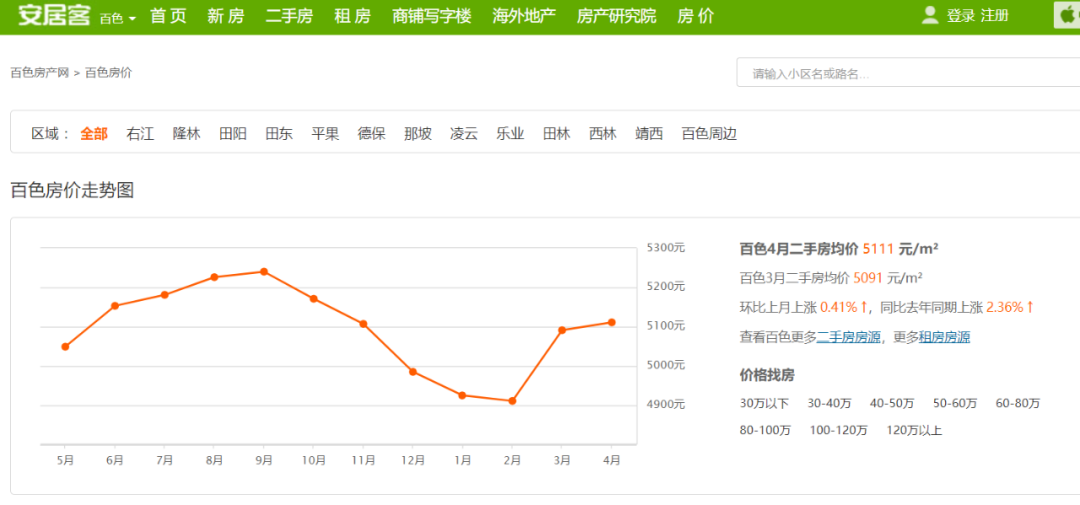Select the 那坡 region filter
The height and width of the screenshot is (505, 1080).
tap(418, 134)
